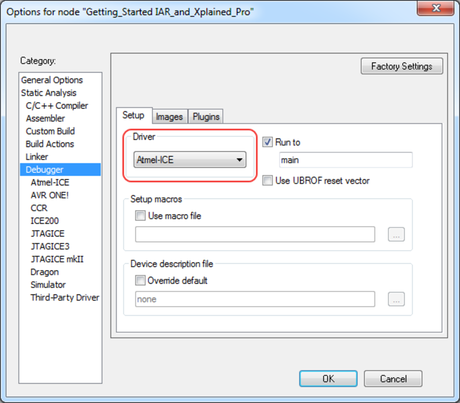
Task: Click the Factory Settings button
Action: coord(402,66)
